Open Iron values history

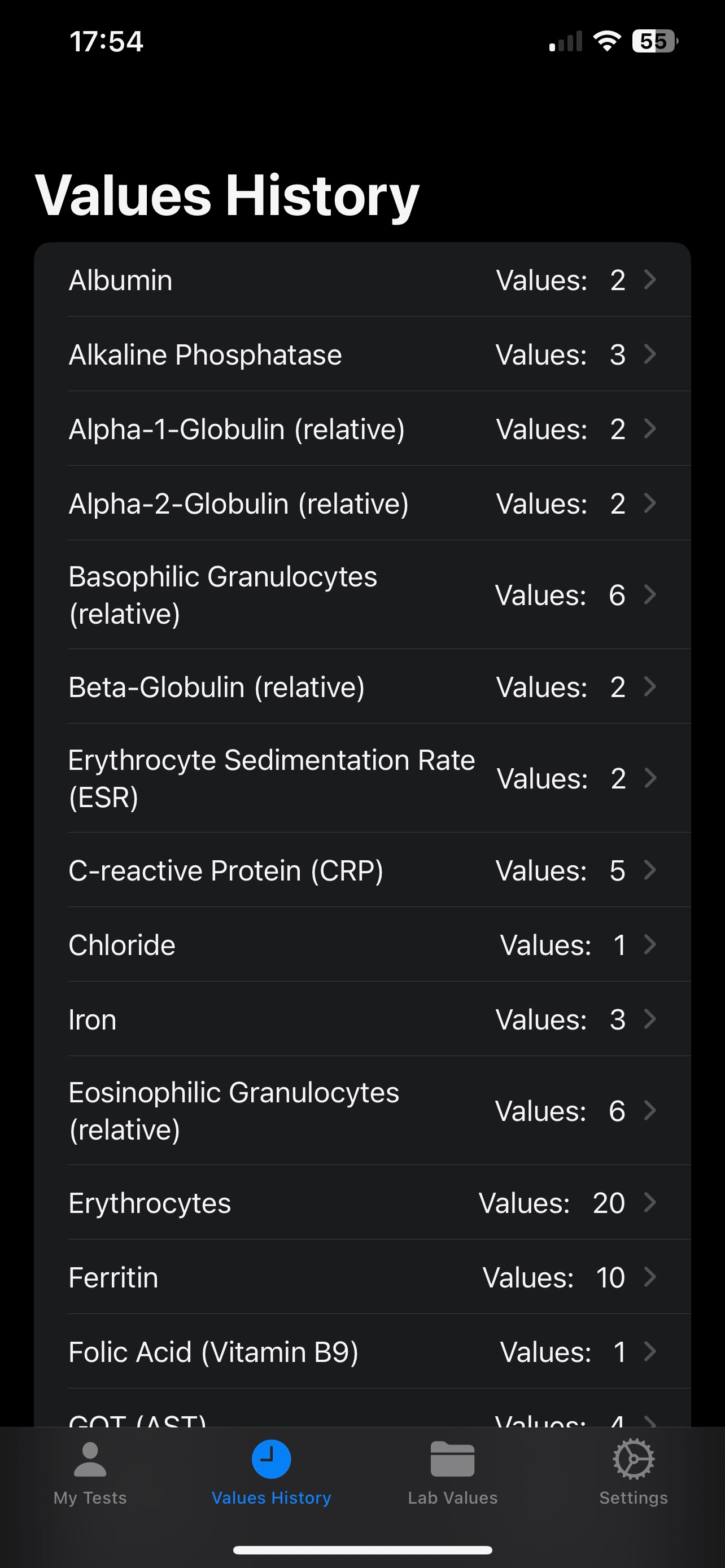(x=362, y=1019)
